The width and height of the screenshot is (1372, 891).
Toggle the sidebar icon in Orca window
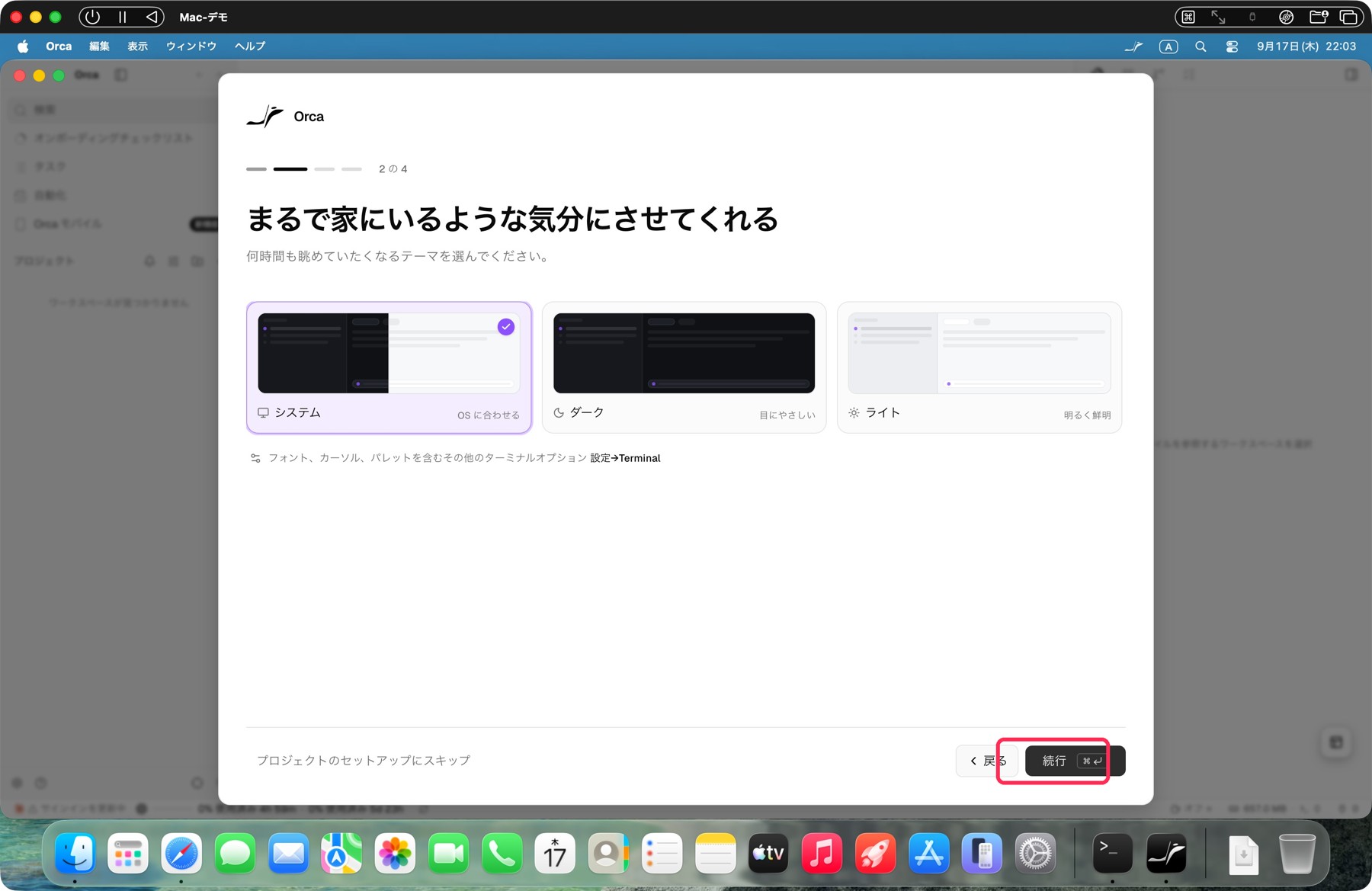tap(120, 75)
